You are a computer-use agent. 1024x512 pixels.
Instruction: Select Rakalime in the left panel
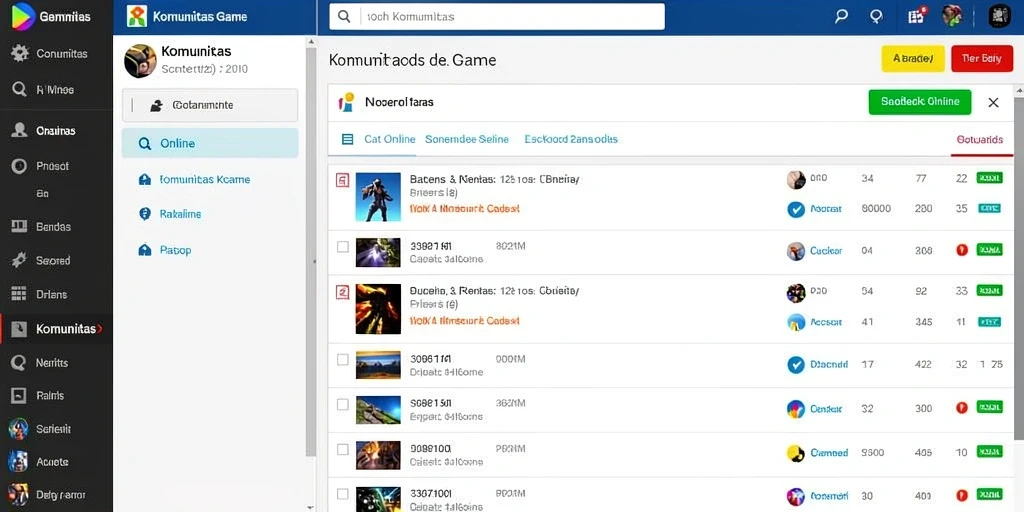point(170,214)
